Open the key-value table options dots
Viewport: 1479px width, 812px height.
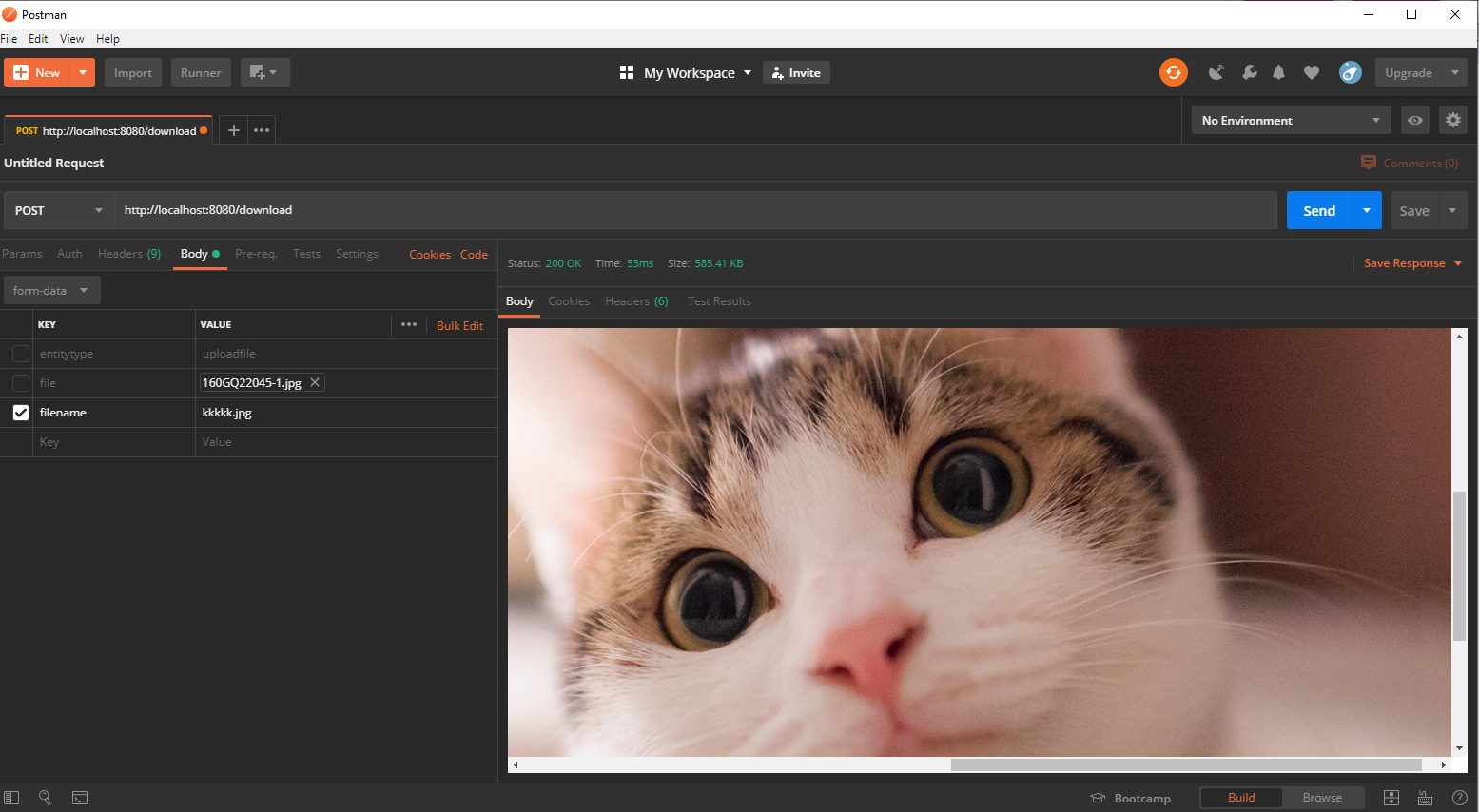[x=409, y=324]
